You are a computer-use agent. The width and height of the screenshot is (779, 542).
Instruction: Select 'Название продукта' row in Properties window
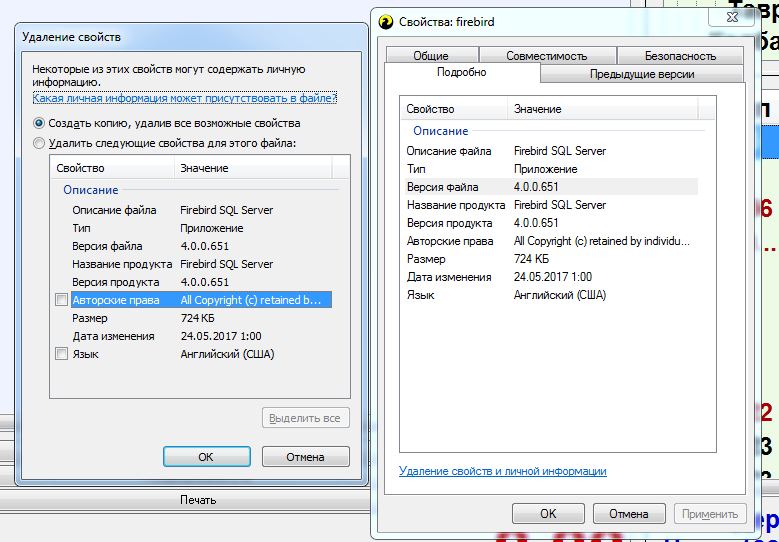point(551,205)
